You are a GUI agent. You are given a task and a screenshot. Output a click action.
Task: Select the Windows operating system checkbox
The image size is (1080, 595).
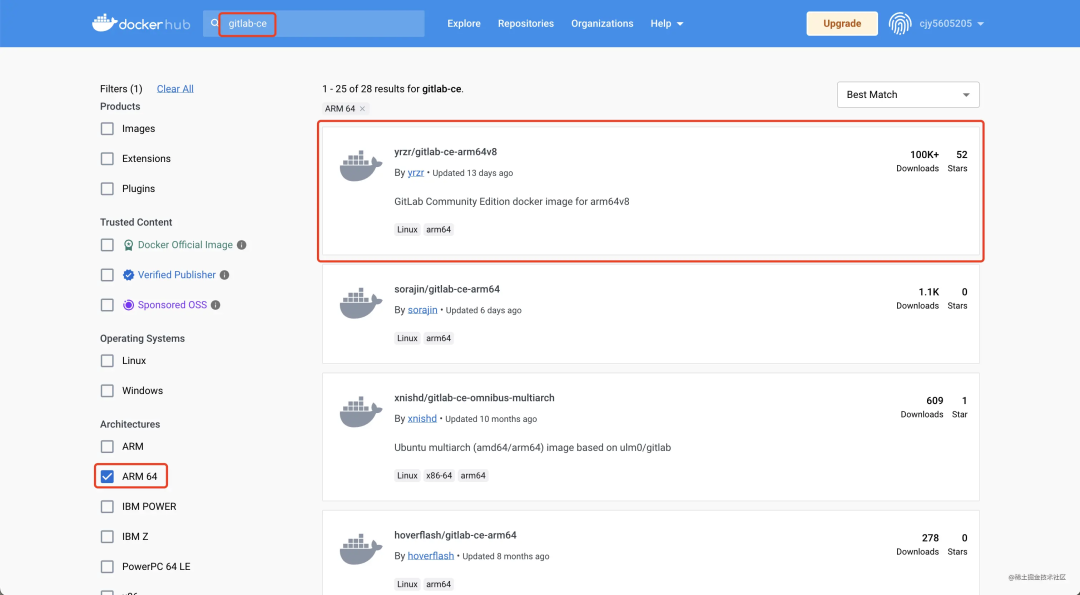coord(107,390)
